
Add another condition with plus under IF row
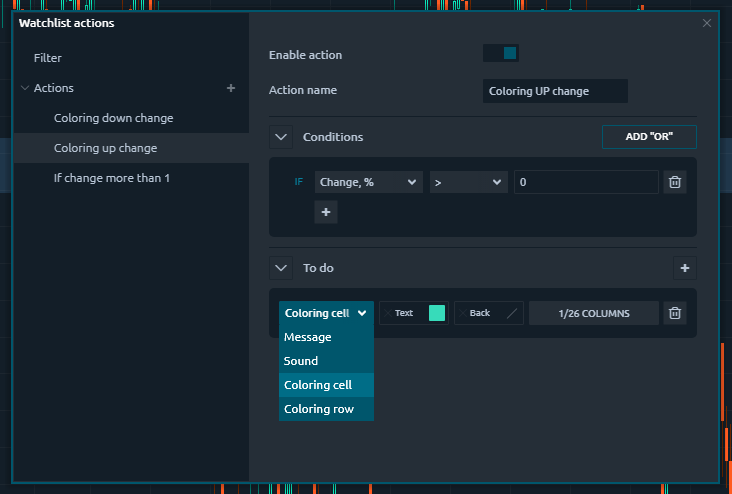326,212
